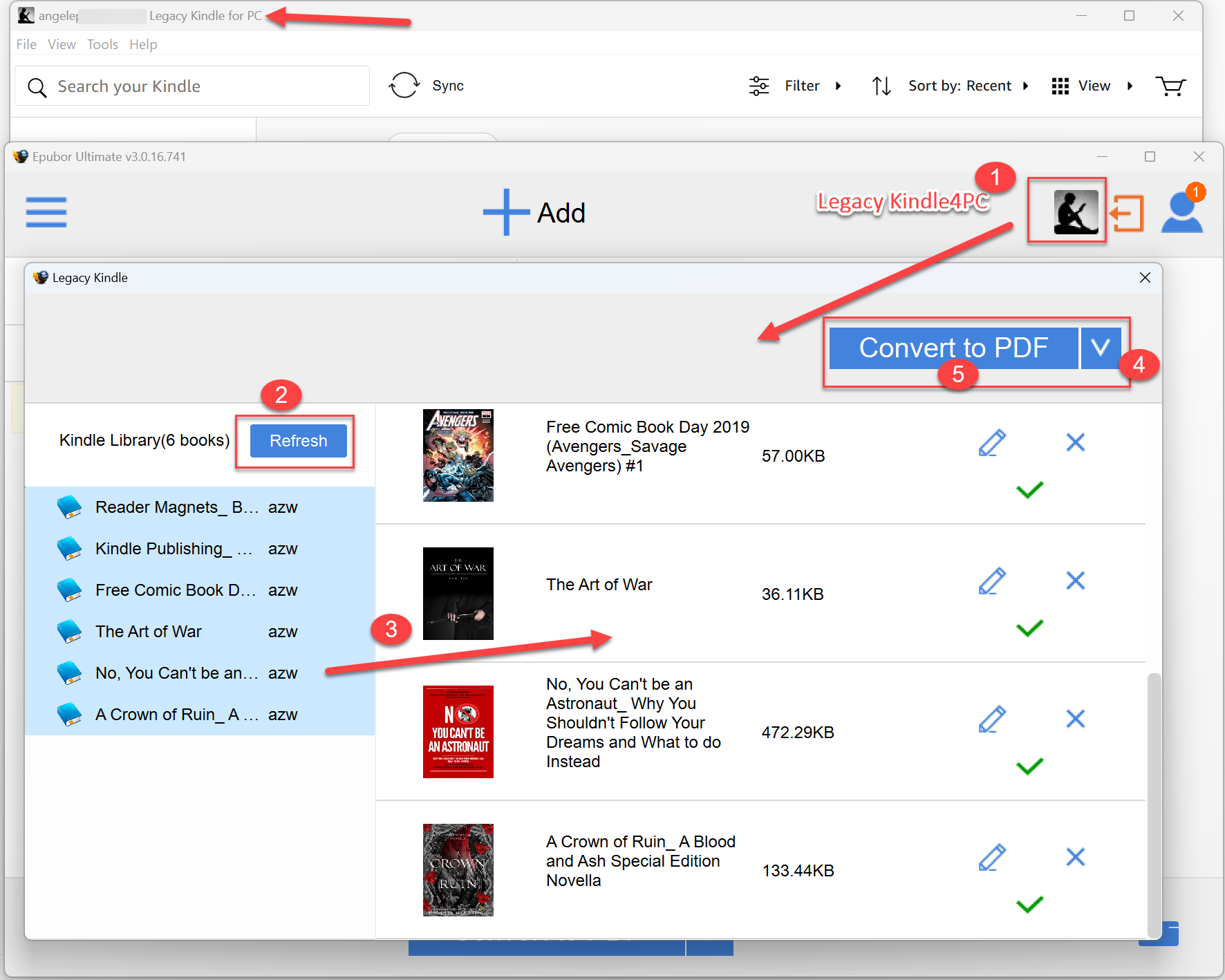Close the Legacy Kindle dialog
The height and width of the screenshot is (980, 1225).
pyautogui.click(x=1145, y=278)
